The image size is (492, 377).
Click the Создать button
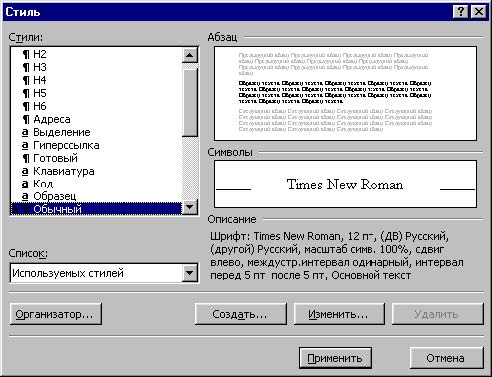240,314
